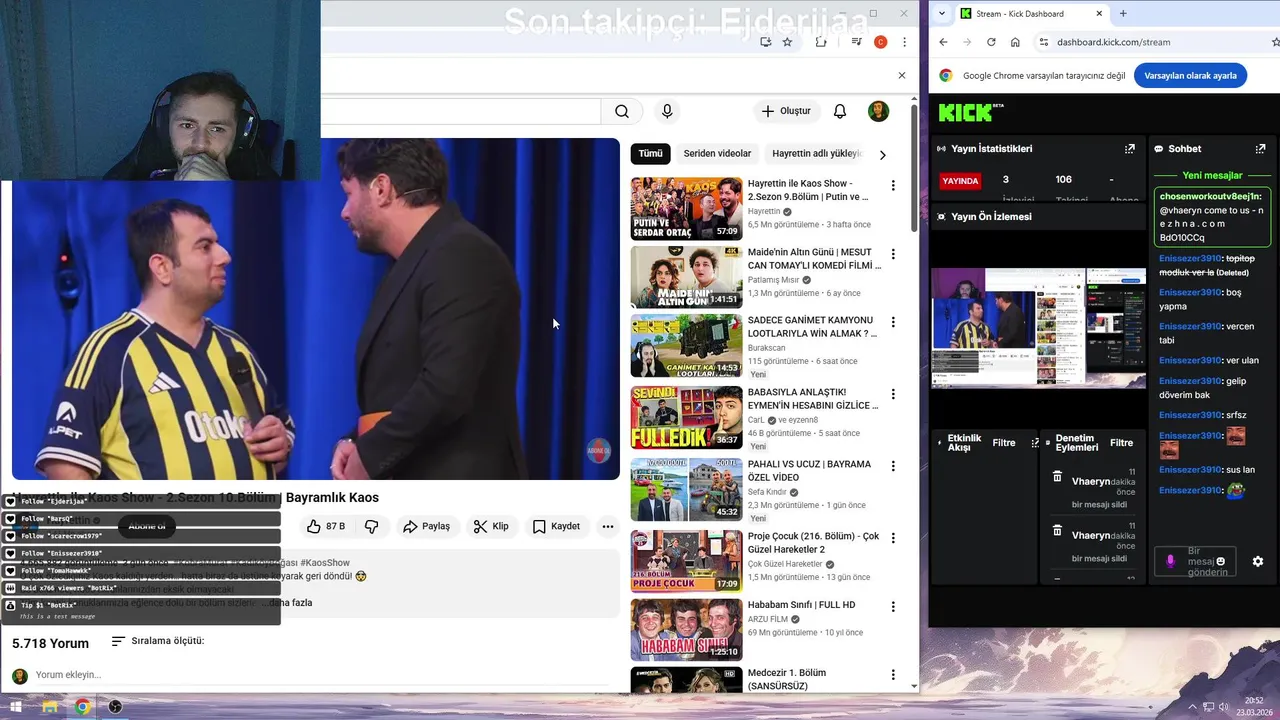Like the video with 87 B likes

point(326,526)
